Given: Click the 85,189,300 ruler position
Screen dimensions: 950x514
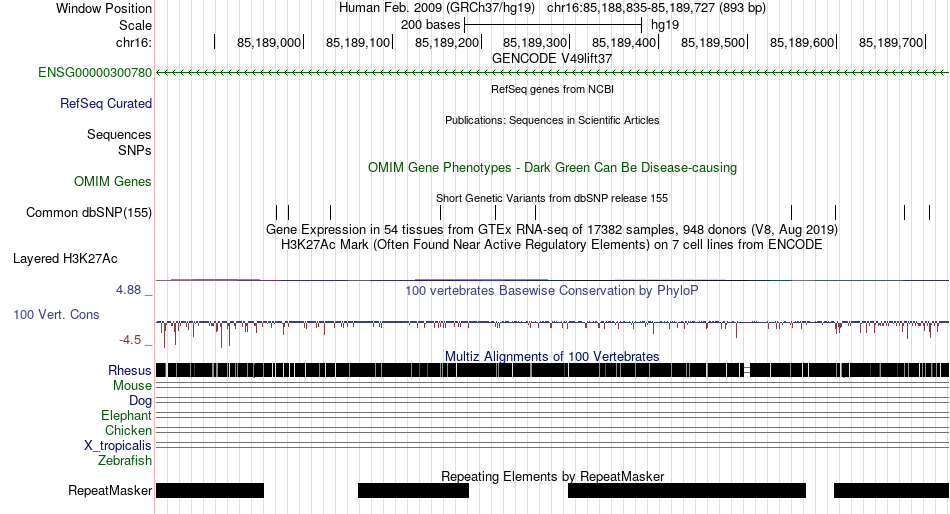Looking at the screenshot, I should pos(535,42).
